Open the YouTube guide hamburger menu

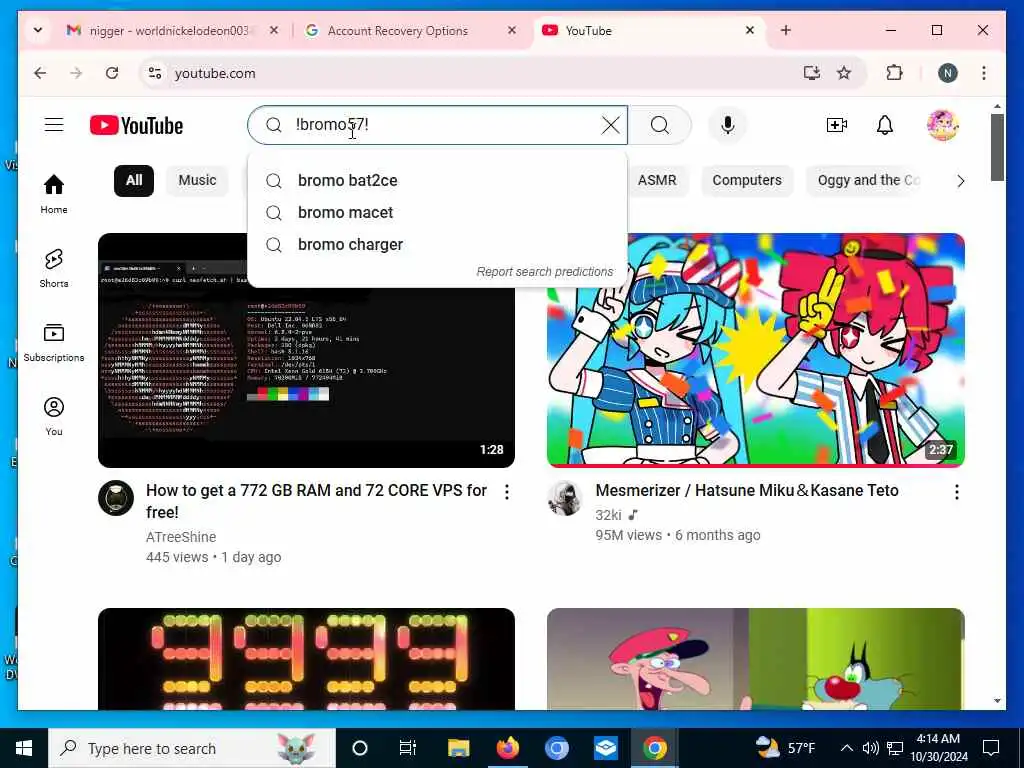click(54, 125)
